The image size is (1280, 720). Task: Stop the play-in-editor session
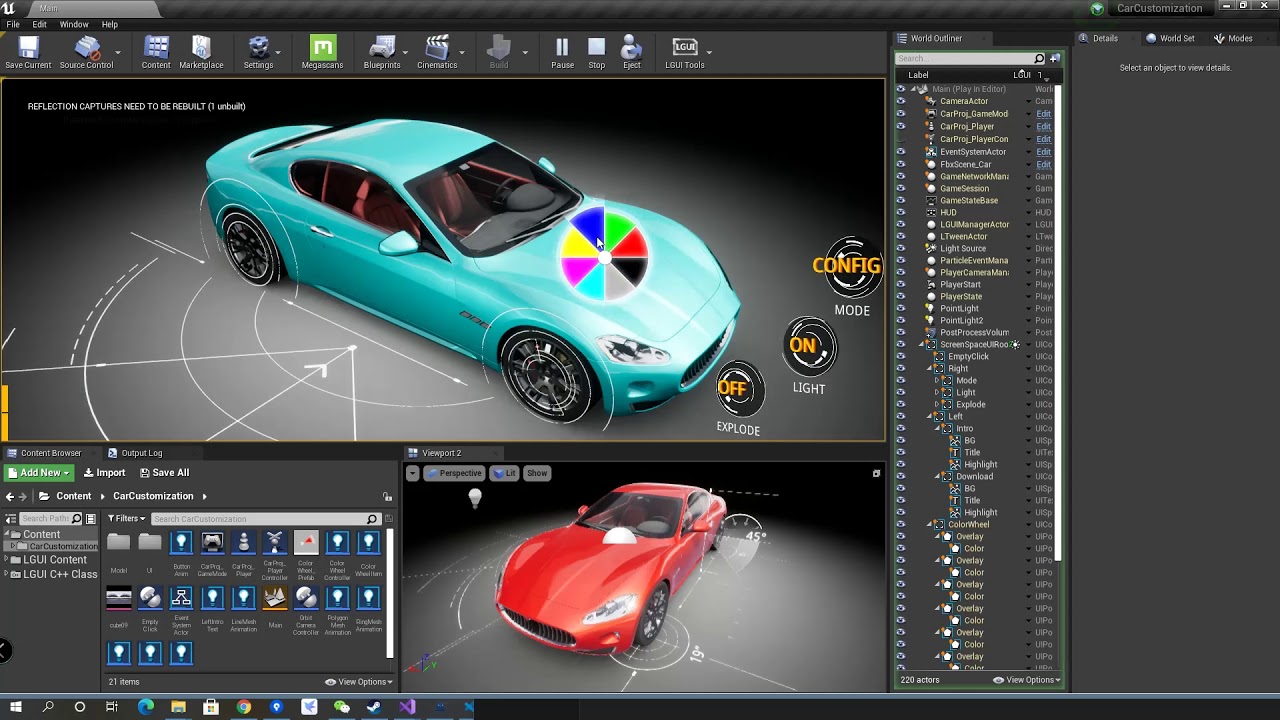coord(597,53)
